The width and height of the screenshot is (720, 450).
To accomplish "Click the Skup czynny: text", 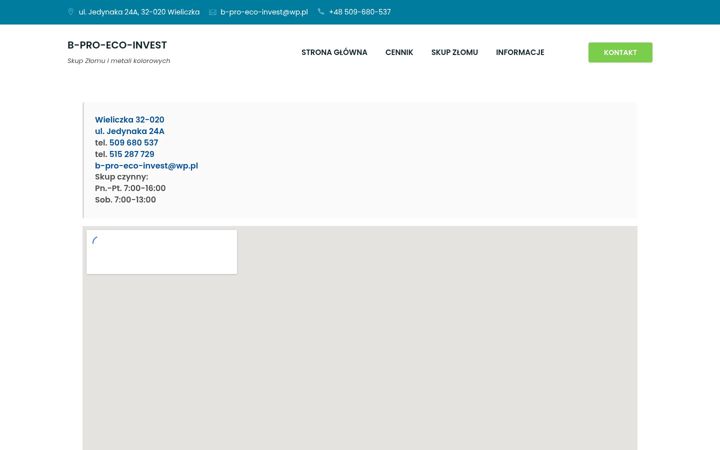I will [x=122, y=177].
